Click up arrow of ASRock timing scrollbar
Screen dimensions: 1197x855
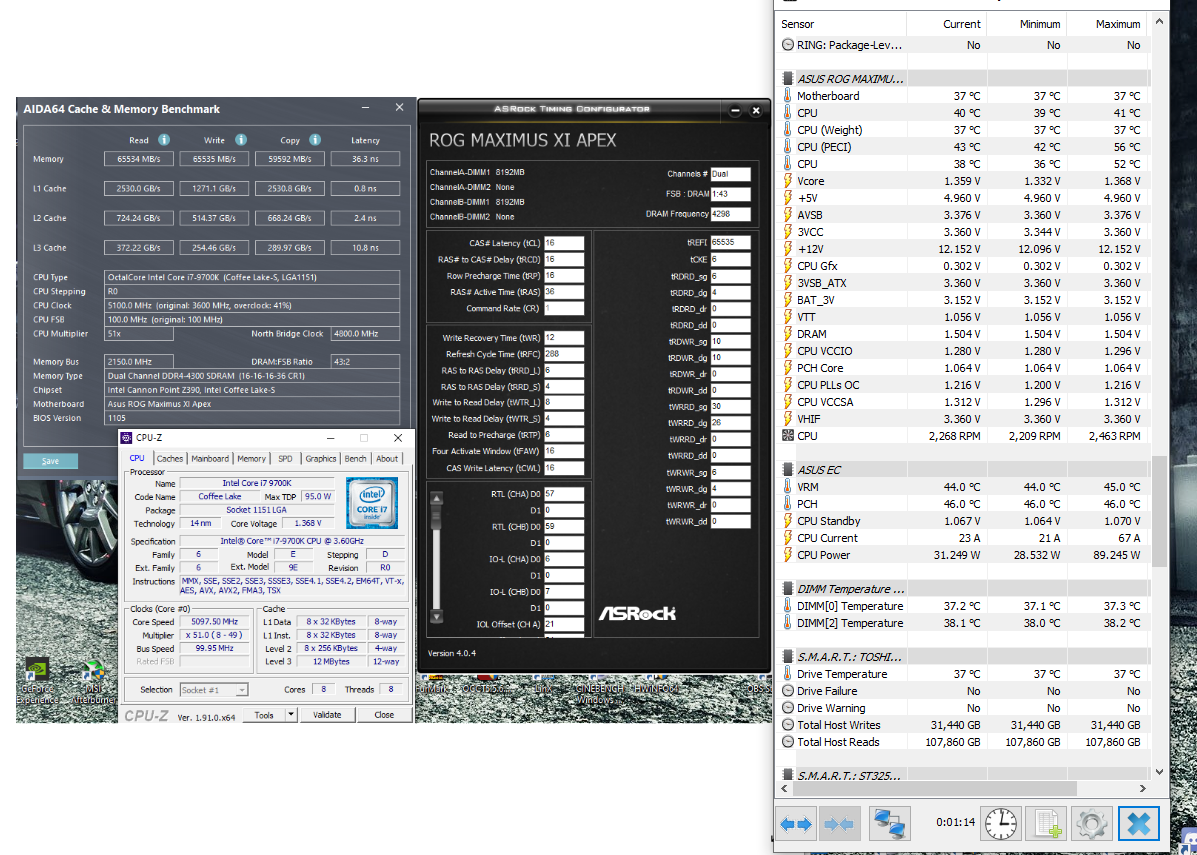tap(437, 498)
